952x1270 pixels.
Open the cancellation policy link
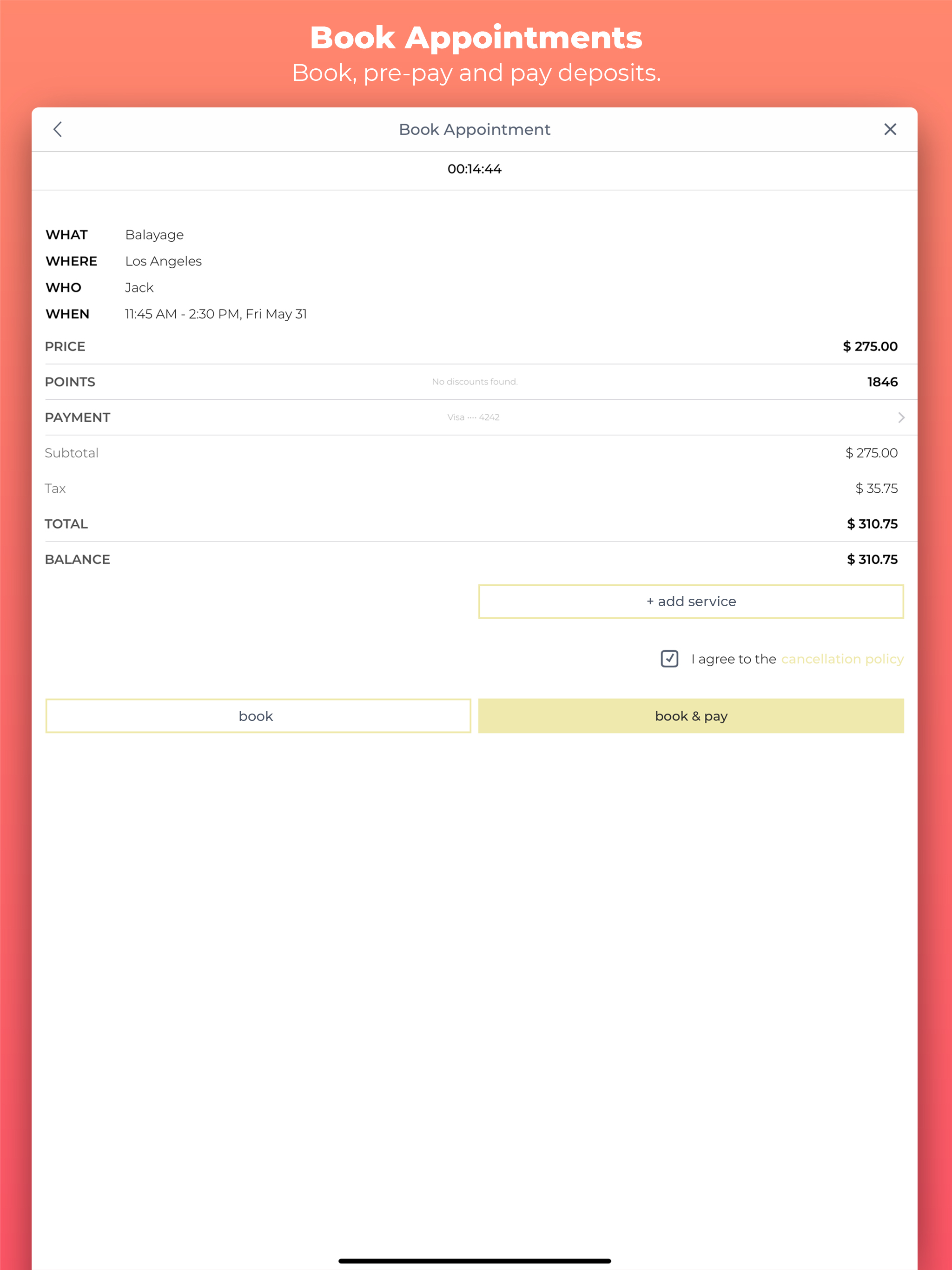click(842, 659)
